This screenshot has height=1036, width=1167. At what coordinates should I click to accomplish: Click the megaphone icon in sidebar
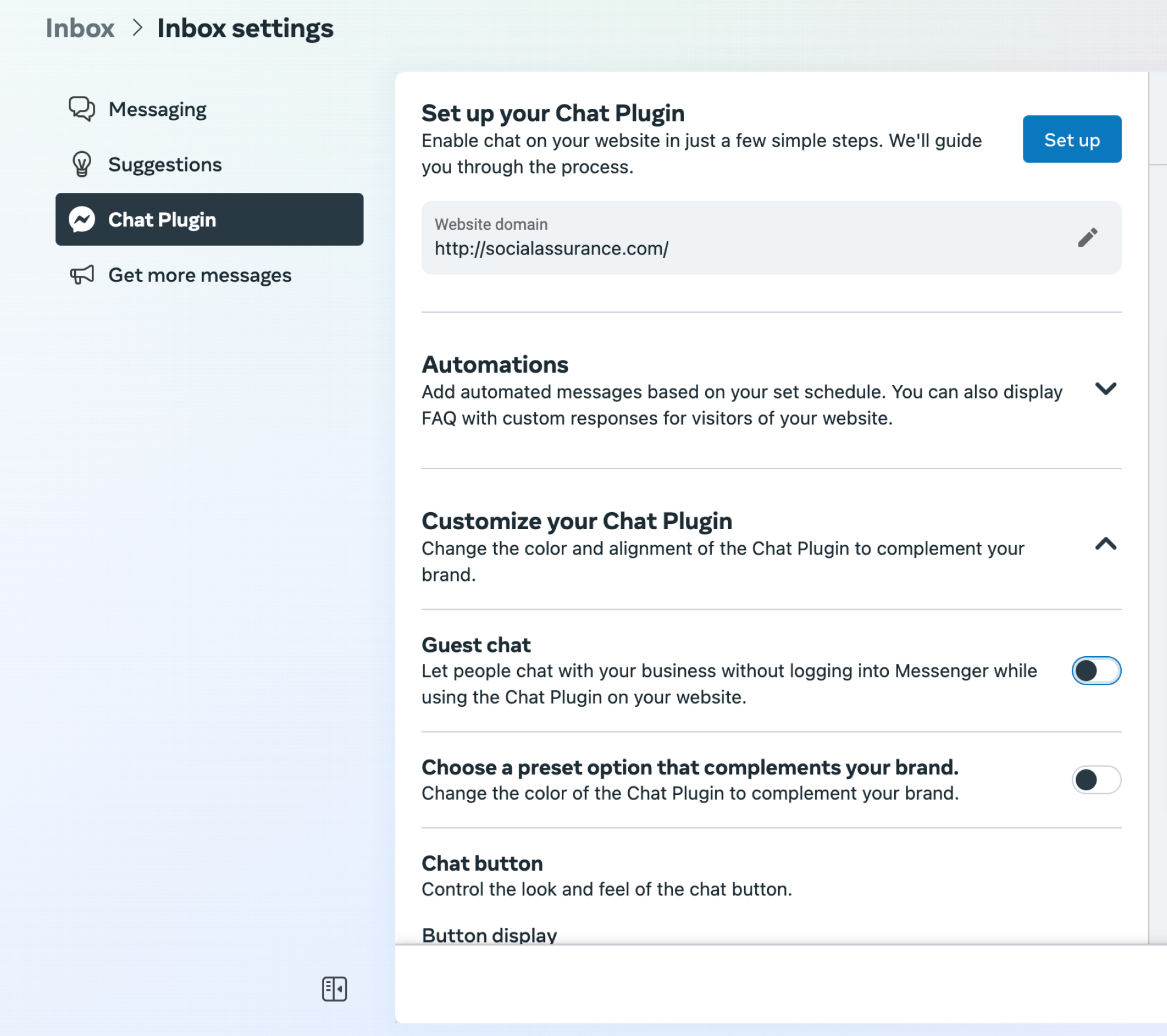pos(82,275)
